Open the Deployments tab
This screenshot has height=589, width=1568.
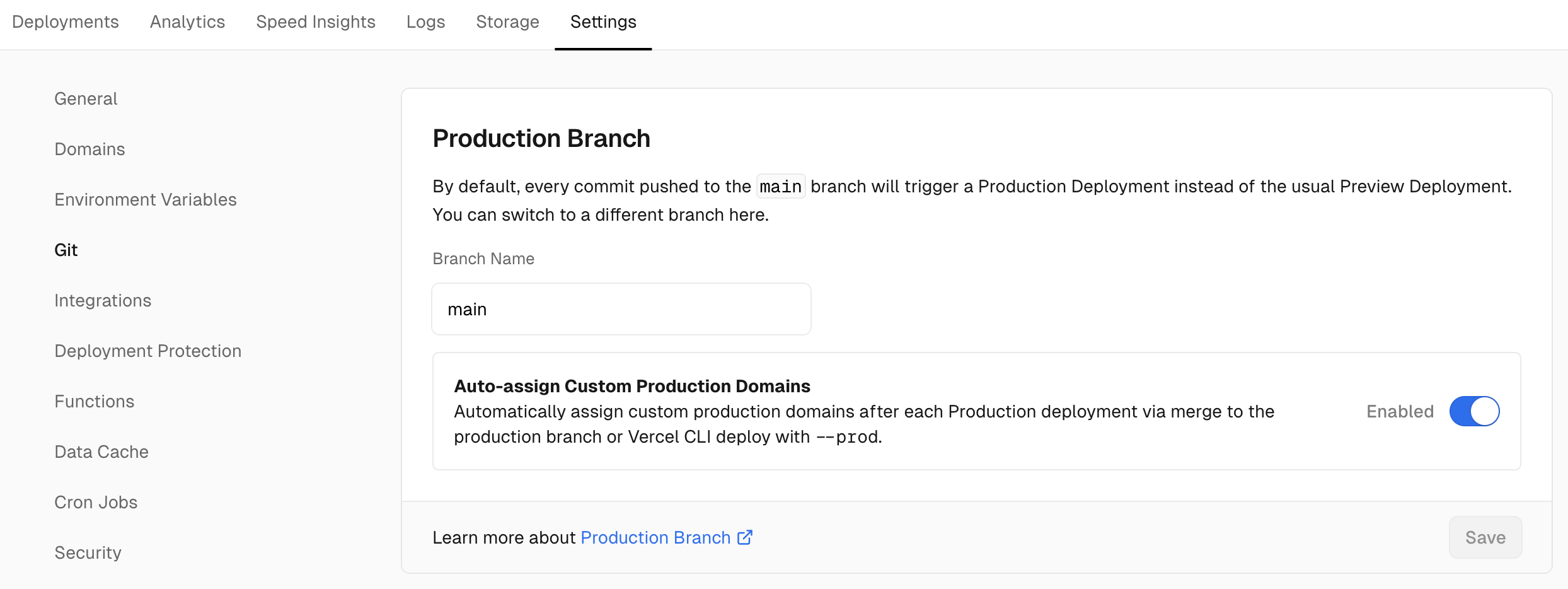click(66, 22)
